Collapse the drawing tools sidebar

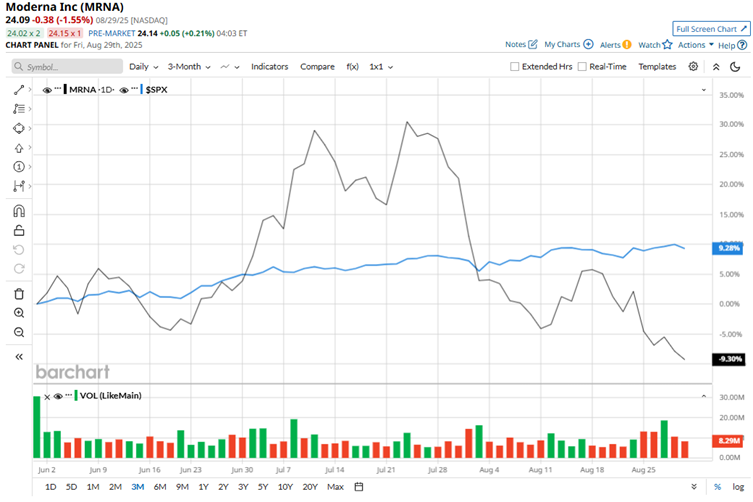point(19,357)
